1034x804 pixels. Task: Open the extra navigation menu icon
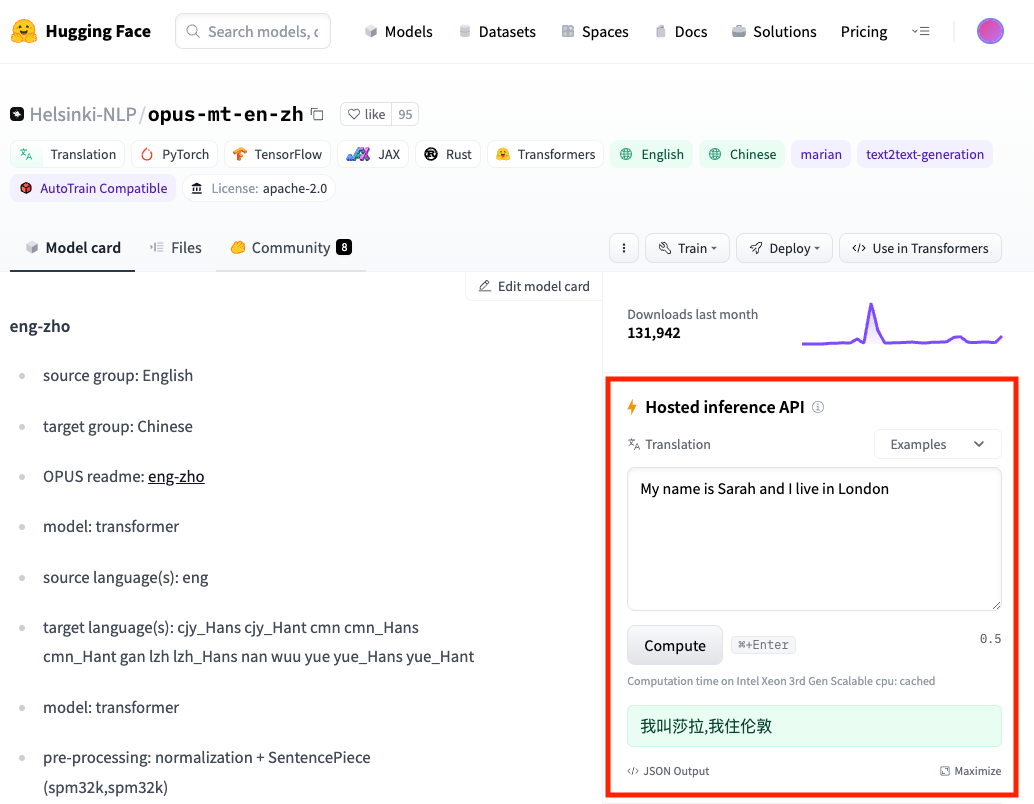921,32
